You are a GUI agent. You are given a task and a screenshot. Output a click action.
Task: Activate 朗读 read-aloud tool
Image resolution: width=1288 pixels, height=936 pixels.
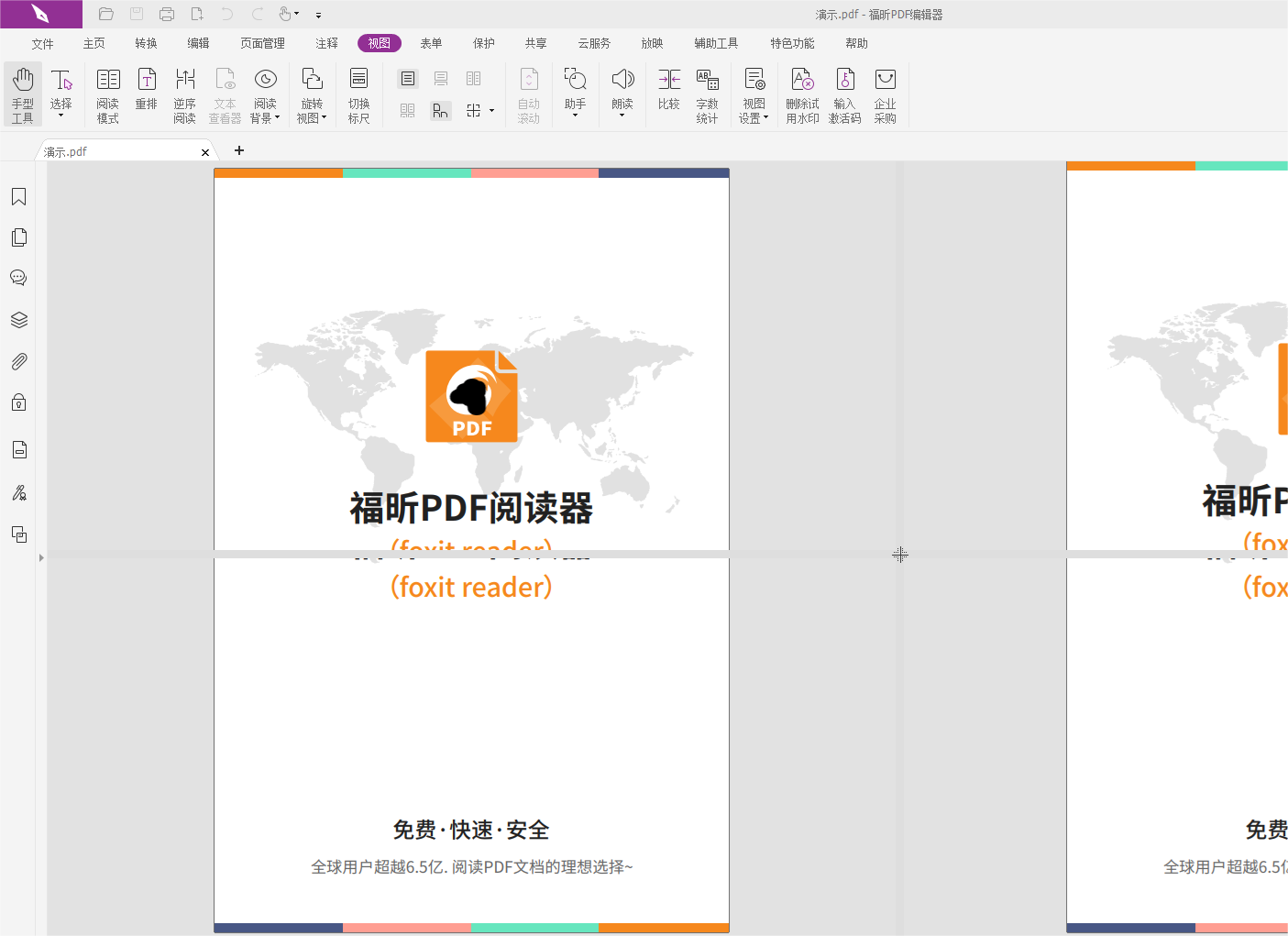click(x=622, y=93)
